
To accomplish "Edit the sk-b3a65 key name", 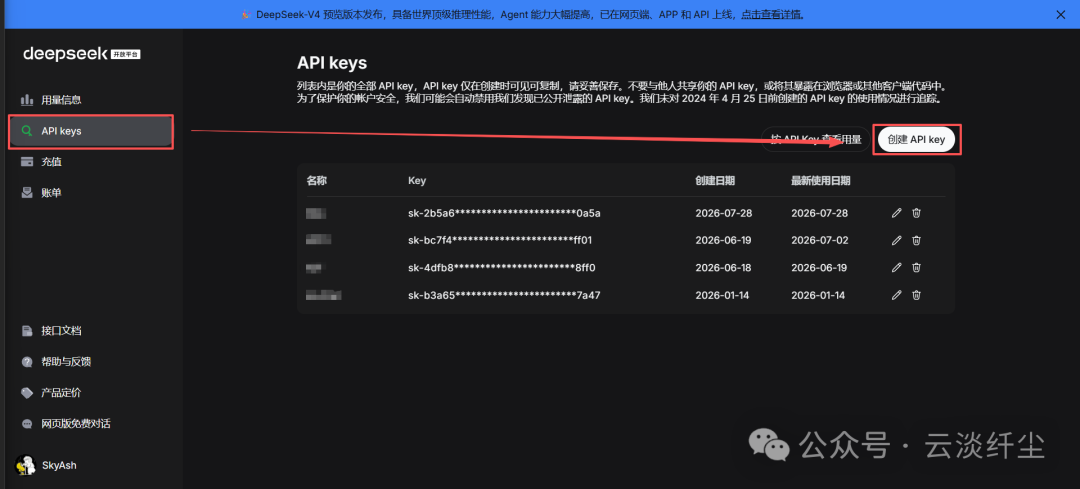I will click(x=896, y=295).
